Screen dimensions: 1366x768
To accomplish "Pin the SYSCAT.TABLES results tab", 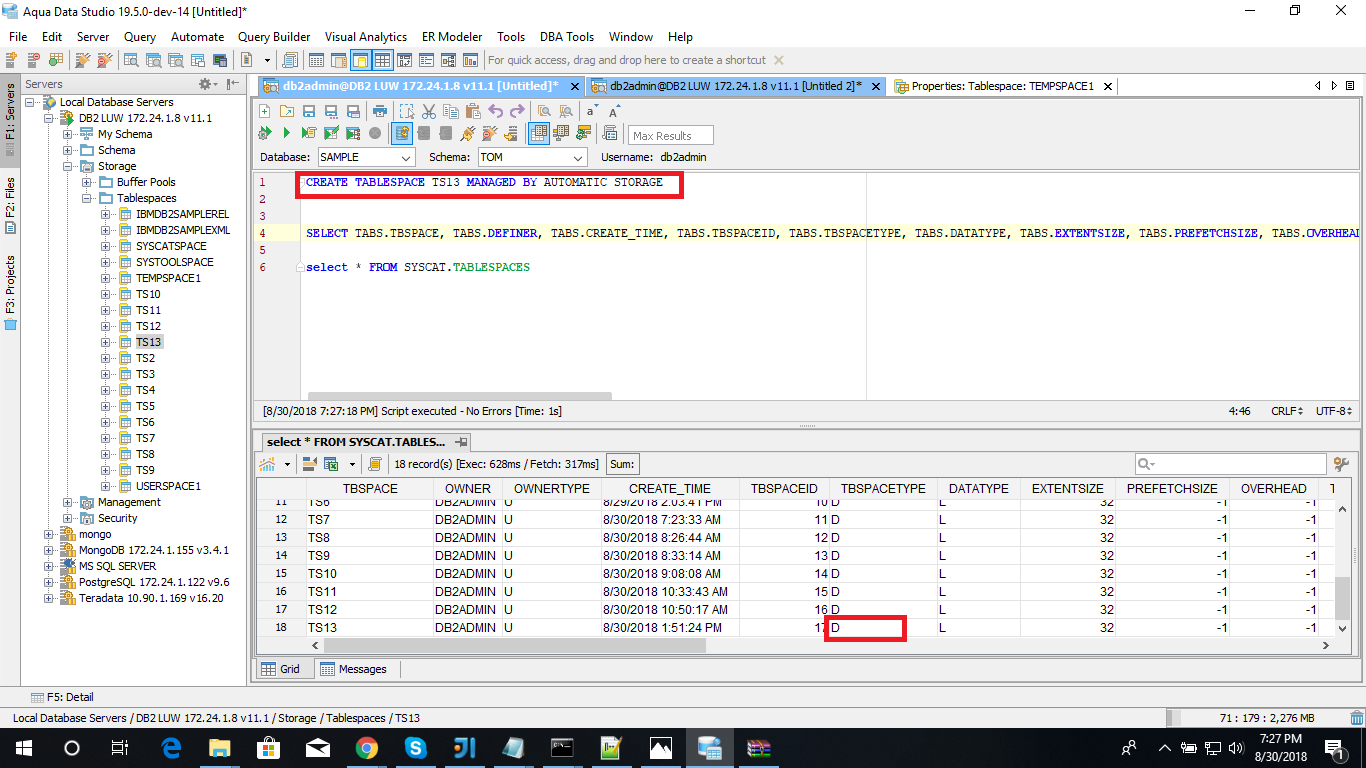I will click(461, 442).
